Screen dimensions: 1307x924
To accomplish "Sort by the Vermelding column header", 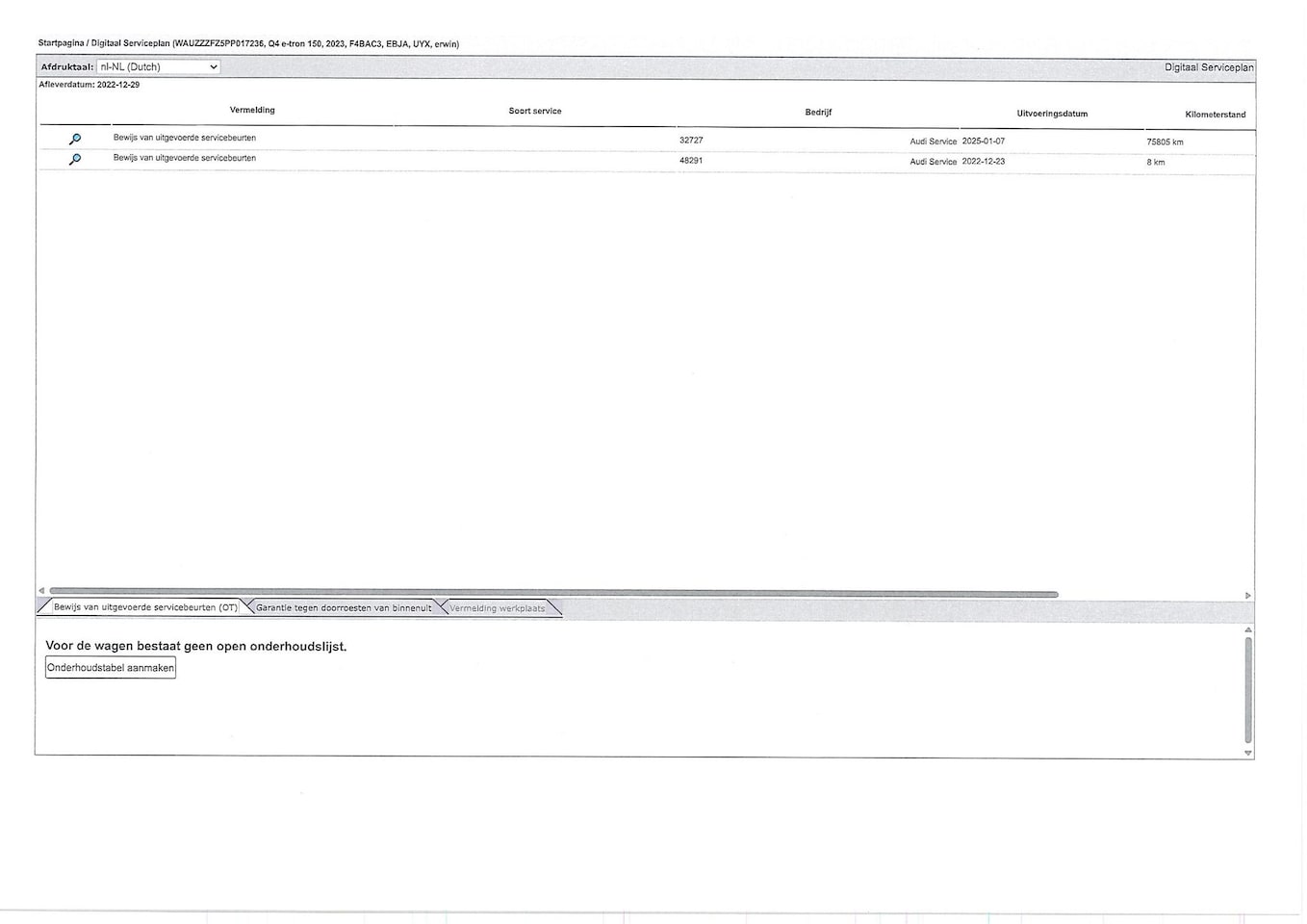I will pos(252,111).
